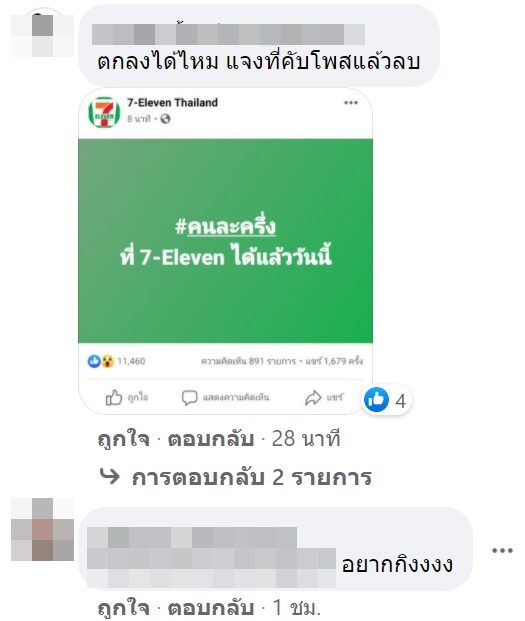Click the speech bubble comment icon
Viewport: 525px width, 621px height.
point(189,398)
